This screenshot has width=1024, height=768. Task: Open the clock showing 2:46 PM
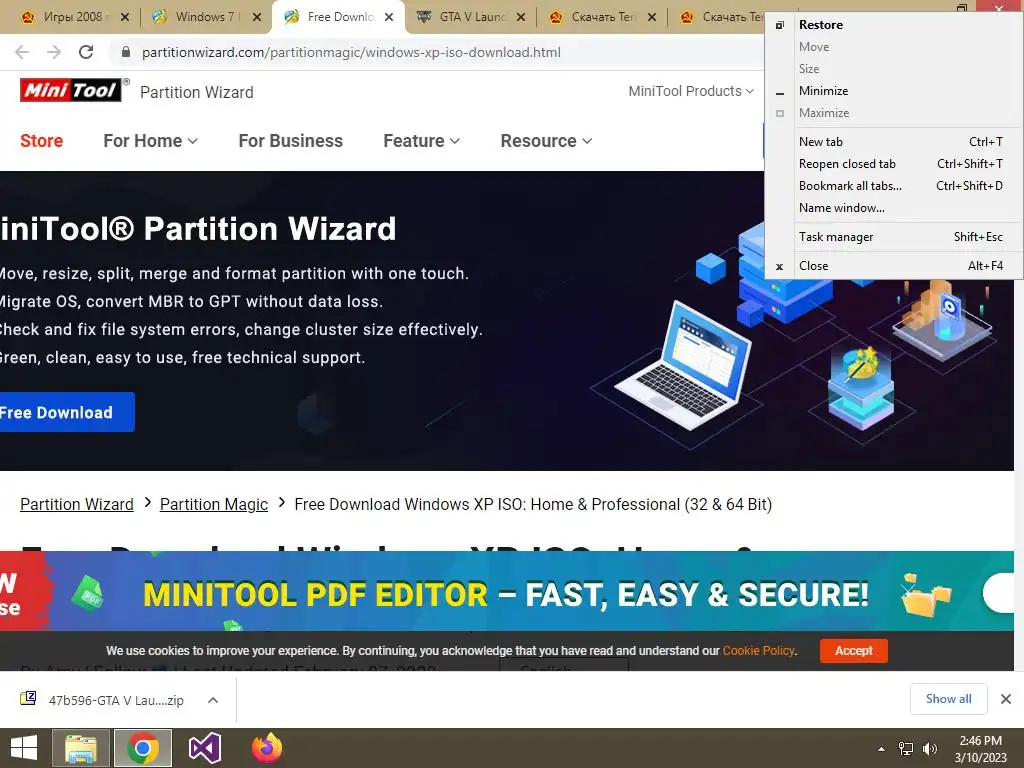[x=981, y=749]
